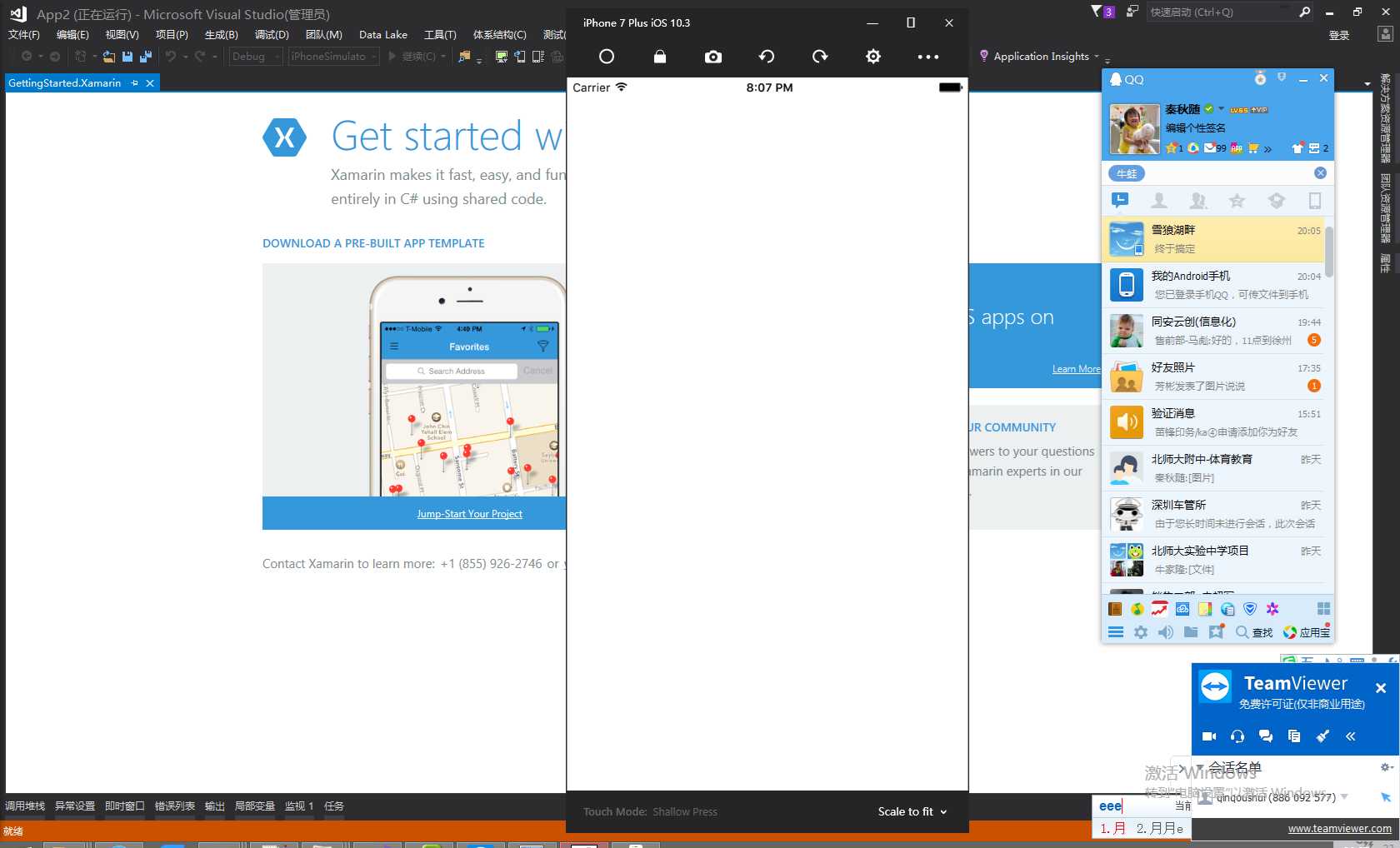The height and width of the screenshot is (848, 1400).
Task: Open 同安云创(信息化) chat in QQ list
Action: [x=1212, y=331]
